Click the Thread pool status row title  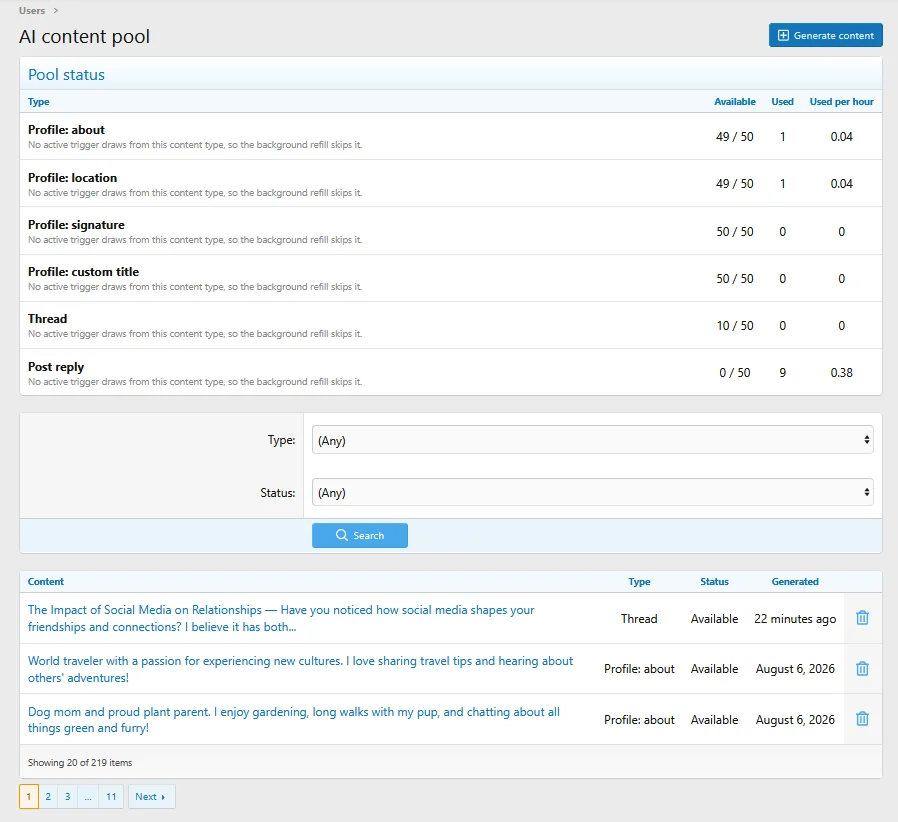[x=48, y=318]
